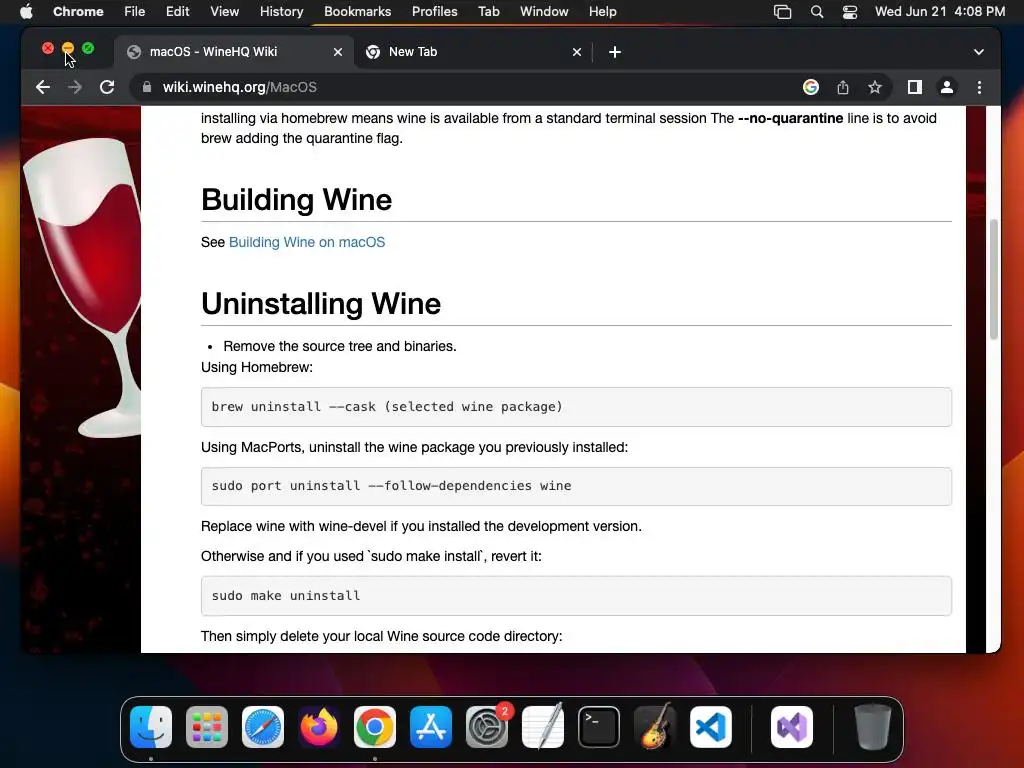
Task: Click the Uninstalling Wine heading
Action: [x=321, y=304]
